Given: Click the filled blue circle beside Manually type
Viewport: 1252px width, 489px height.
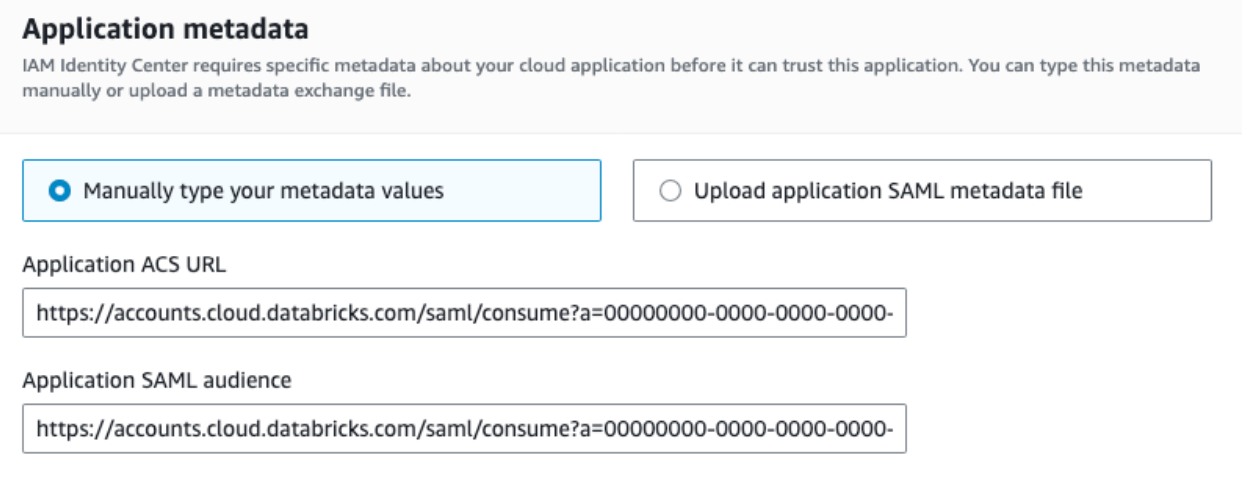Looking at the screenshot, I should click(x=60, y=191).
